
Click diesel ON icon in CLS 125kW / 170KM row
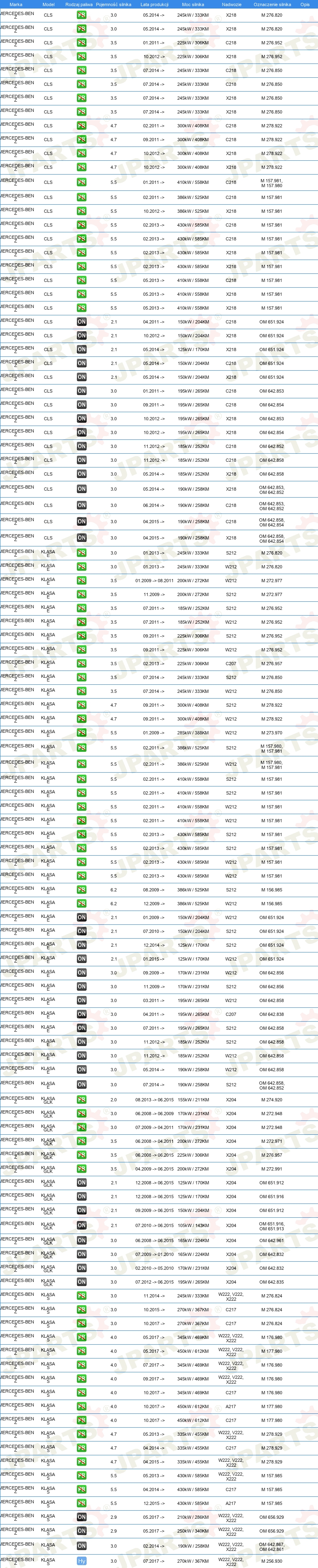point(81,349)
